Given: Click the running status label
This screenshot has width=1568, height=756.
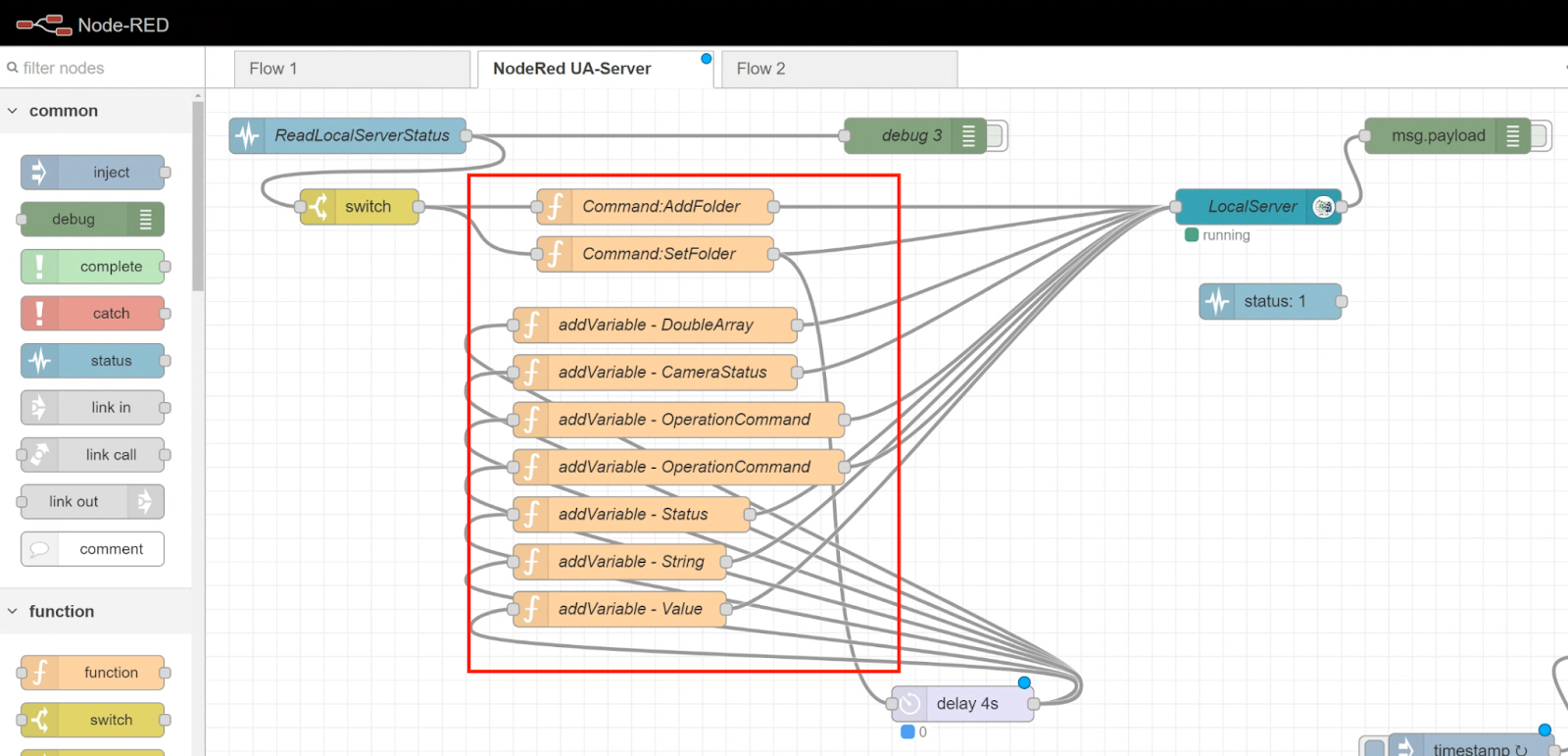Looking at the screenshot, I should click(1226, 235).
